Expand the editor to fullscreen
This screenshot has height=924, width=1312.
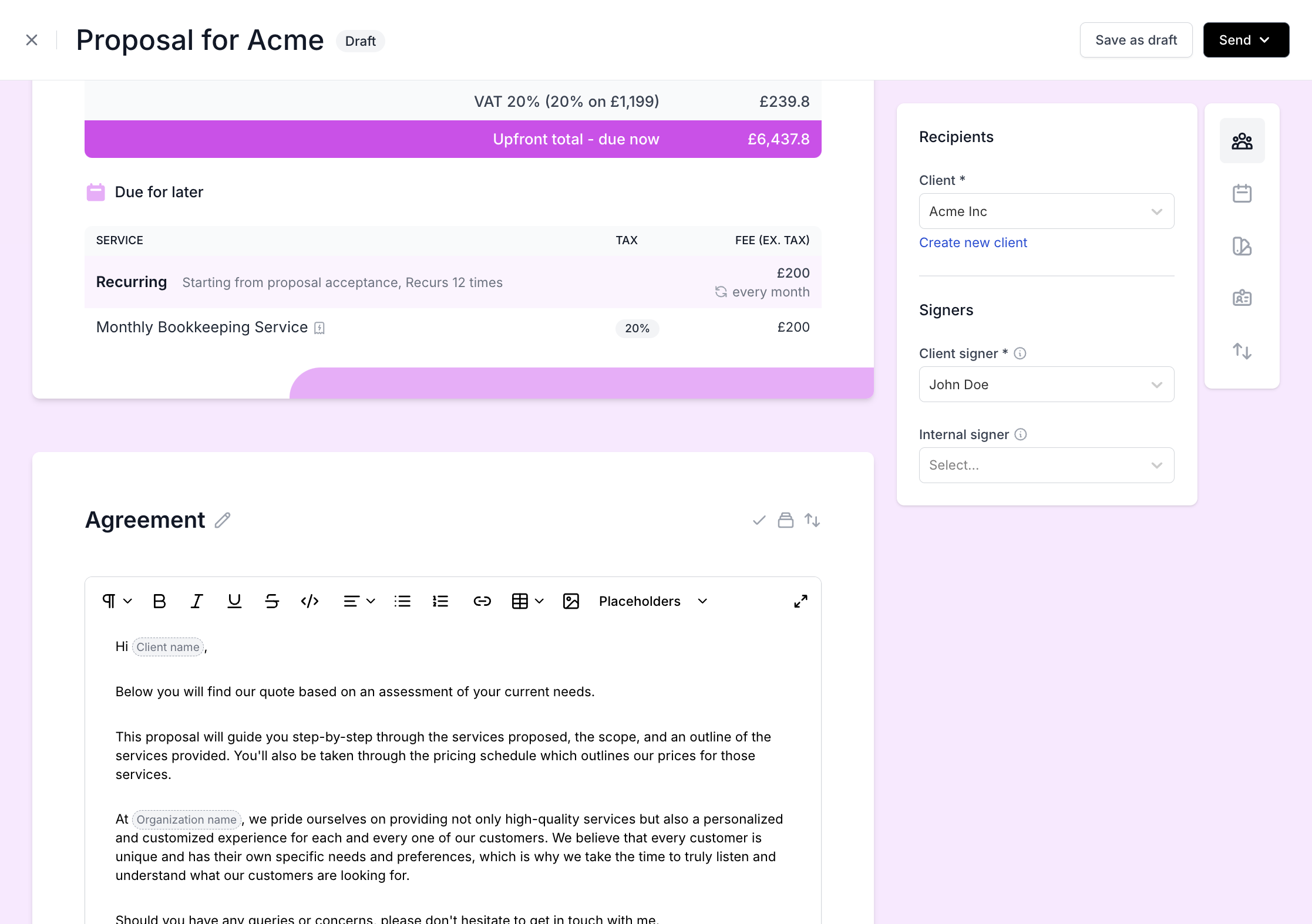800,601
